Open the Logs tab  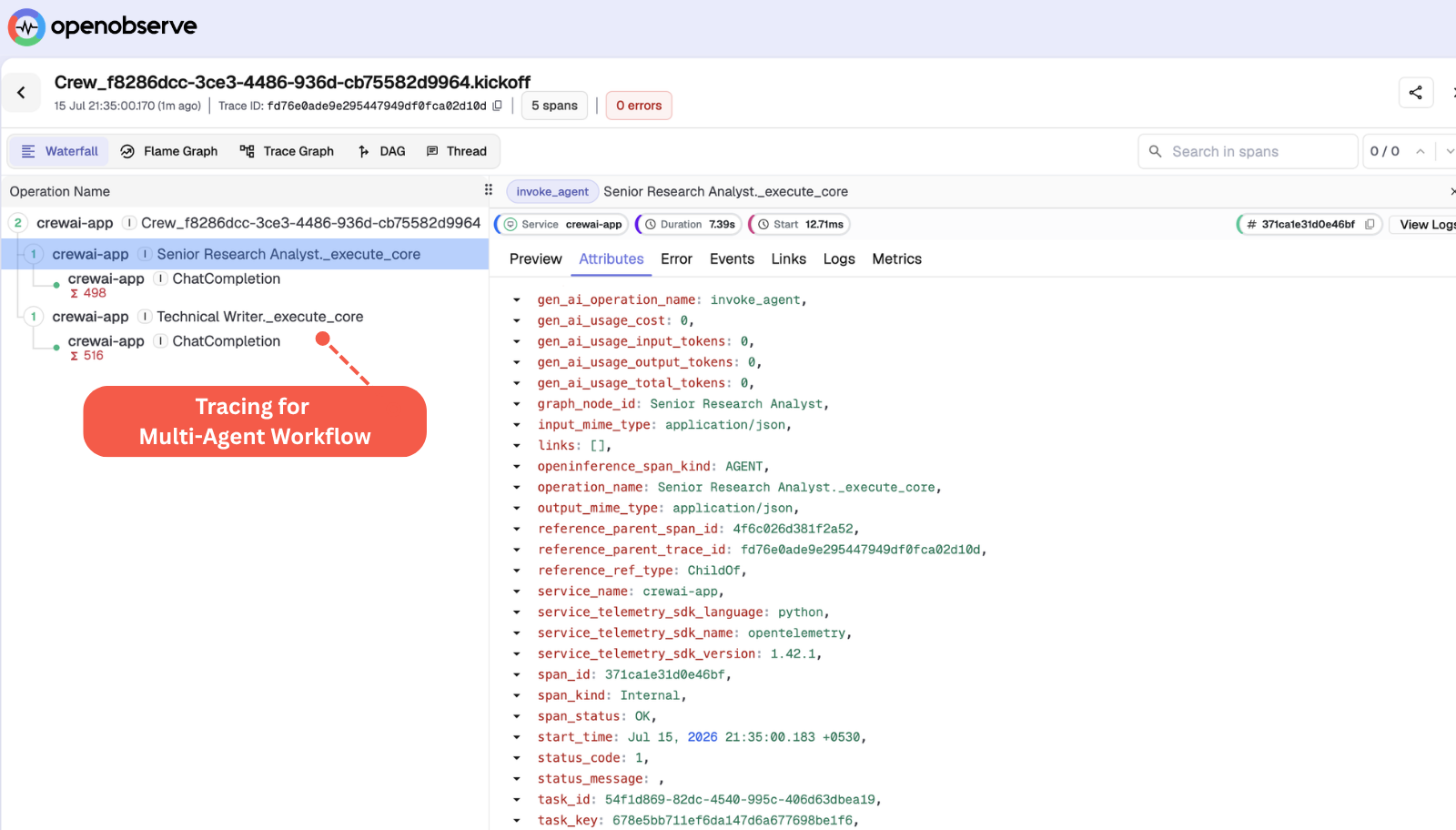[x=839, y=259]
